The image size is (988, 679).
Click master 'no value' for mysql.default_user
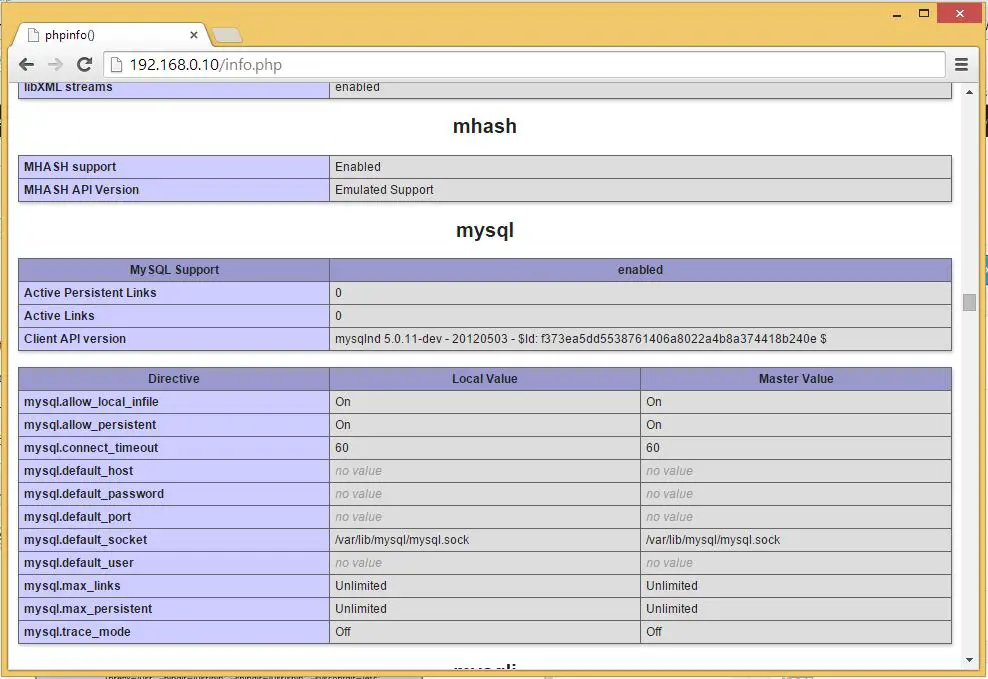point(669,562)
